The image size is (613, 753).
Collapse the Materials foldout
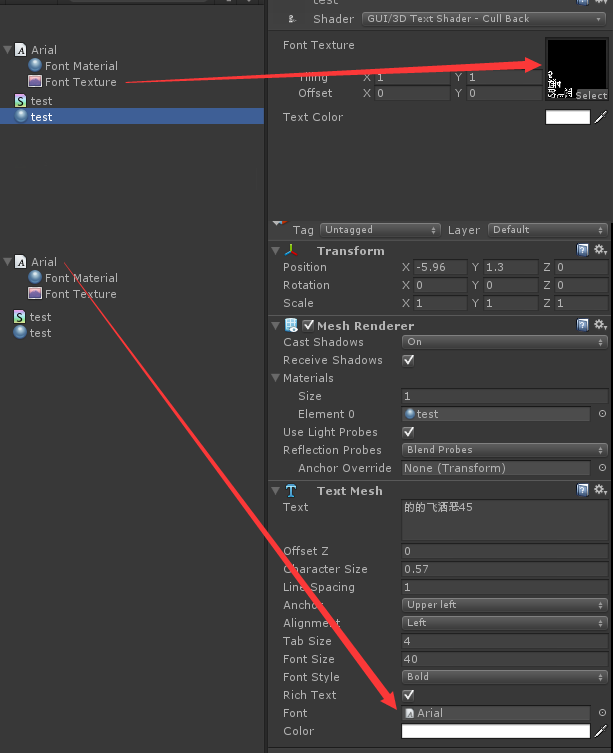coord(275,378)
